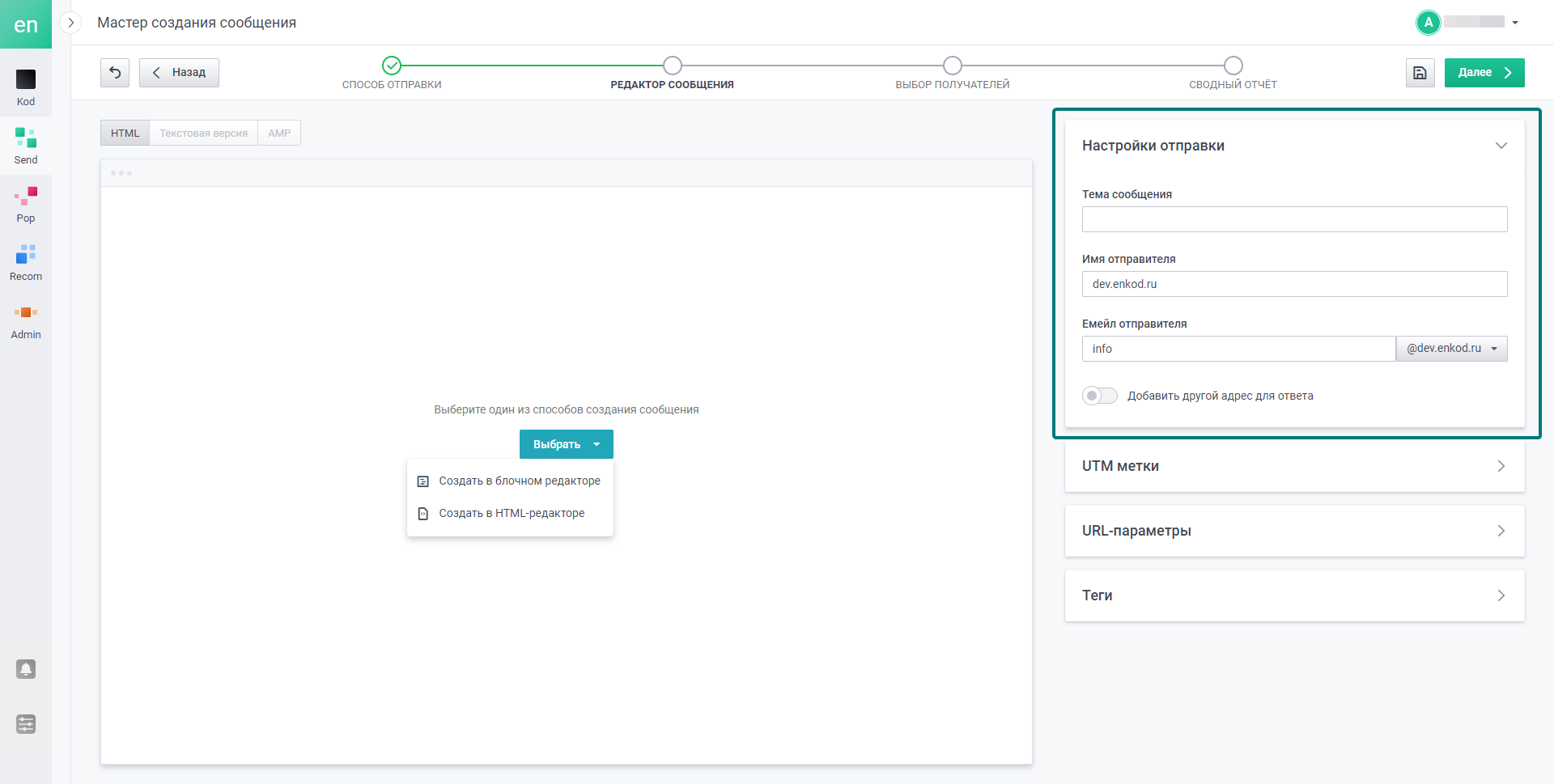1554x784 pixels.
Task: Click the HTML file icon in menu
Action: (x=422, y=514)
